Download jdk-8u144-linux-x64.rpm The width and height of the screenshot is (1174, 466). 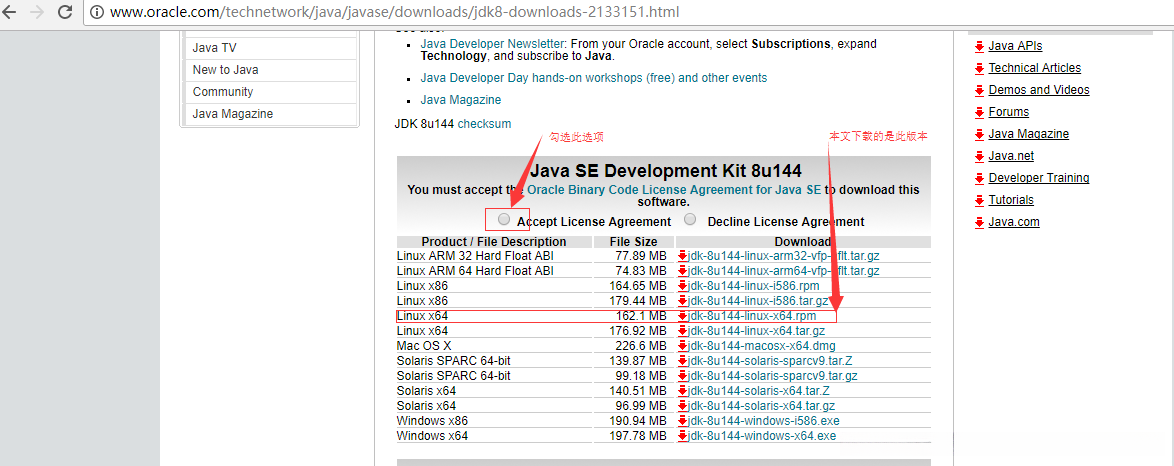[x=752, y=316]
